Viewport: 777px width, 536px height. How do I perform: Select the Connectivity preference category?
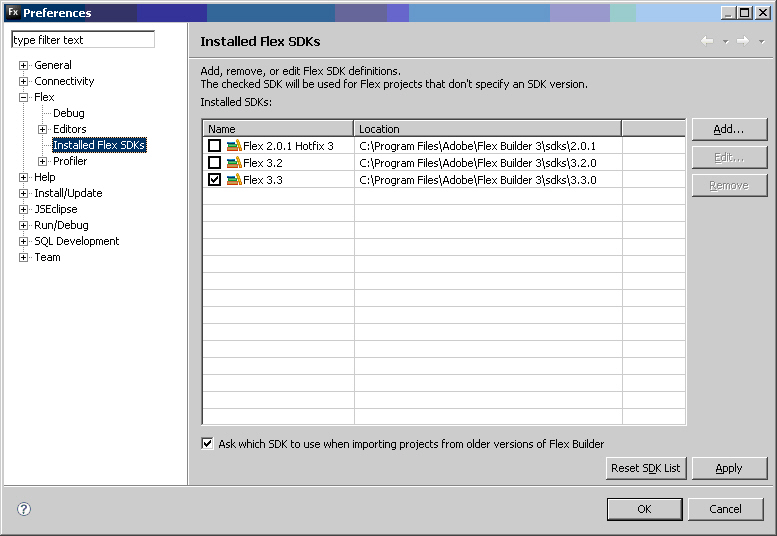coord(64,81)
